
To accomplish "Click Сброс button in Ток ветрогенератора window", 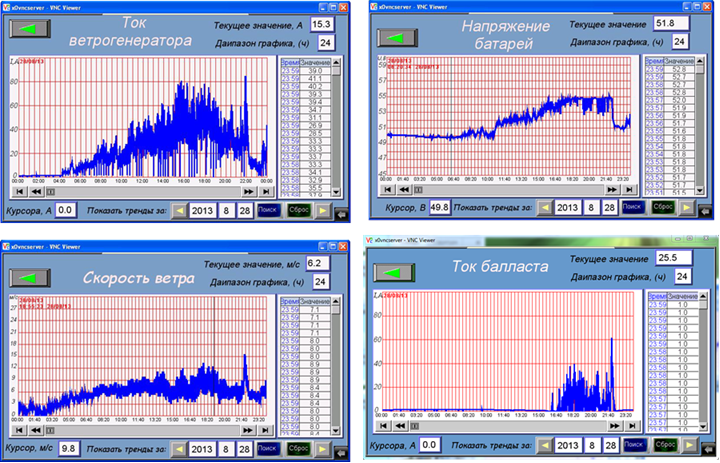I will 298,210.
